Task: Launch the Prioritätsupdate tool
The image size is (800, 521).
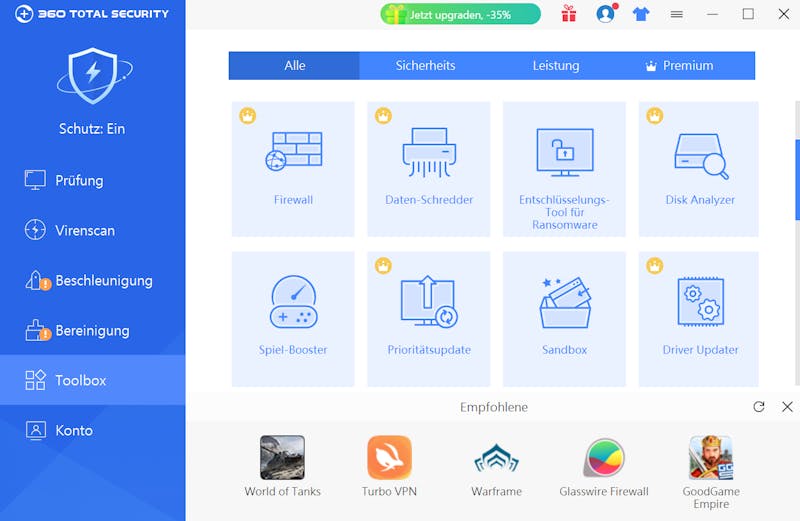Action: (x=429, y=319)
